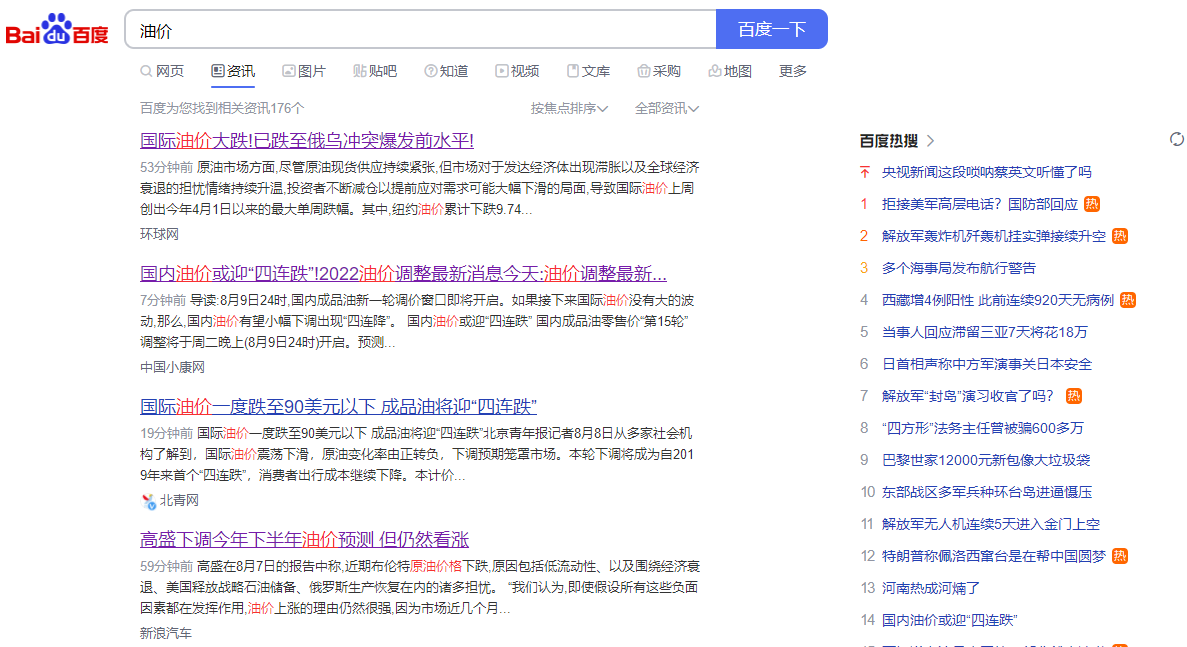This screenshot has width=1187, height=647.
Task: Click 热 badge beside 解放军"封岛"演习
Action: point(1073,396)
